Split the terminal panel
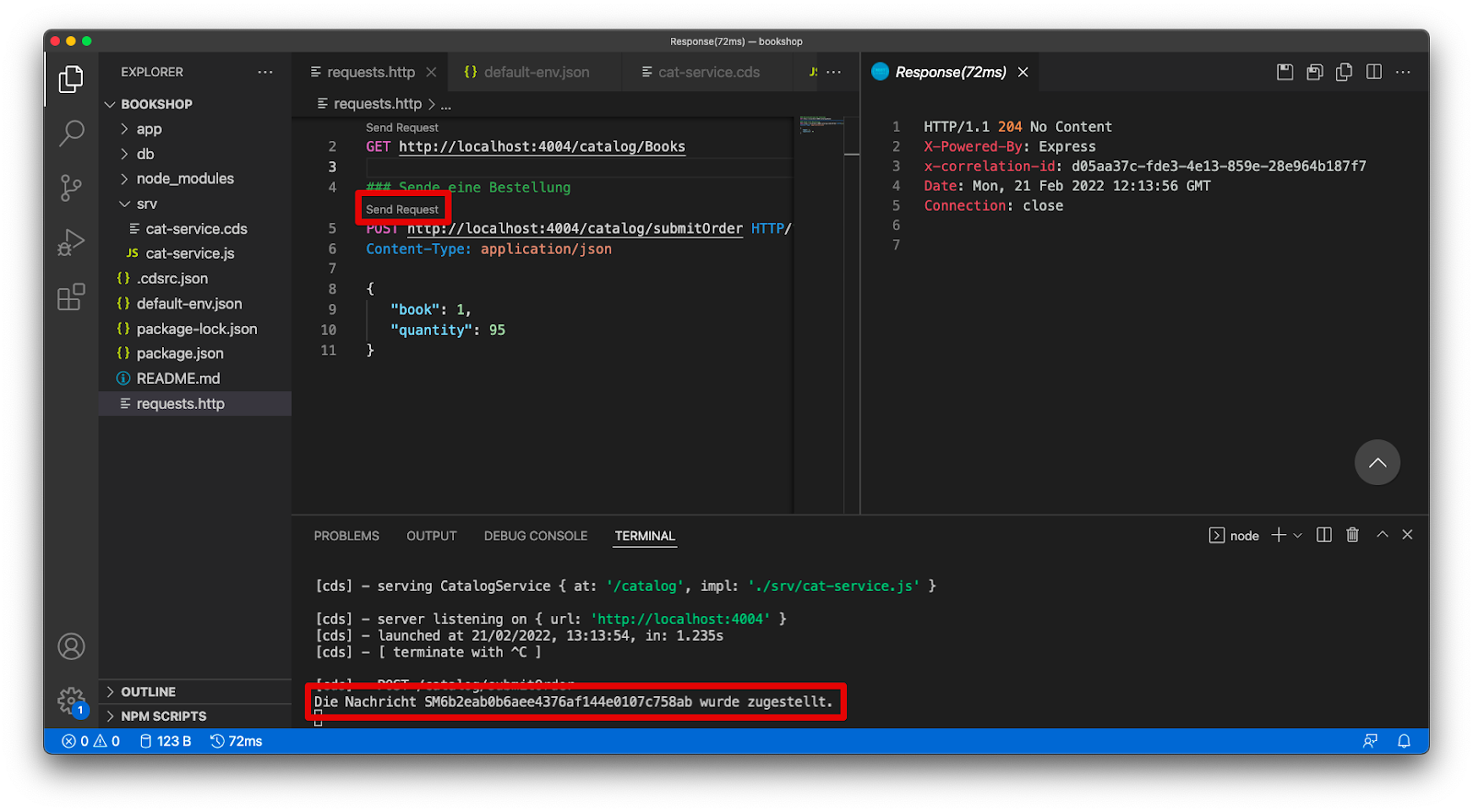Image resolution: width=1473 pixels, height=812 pixels. 1324,535
